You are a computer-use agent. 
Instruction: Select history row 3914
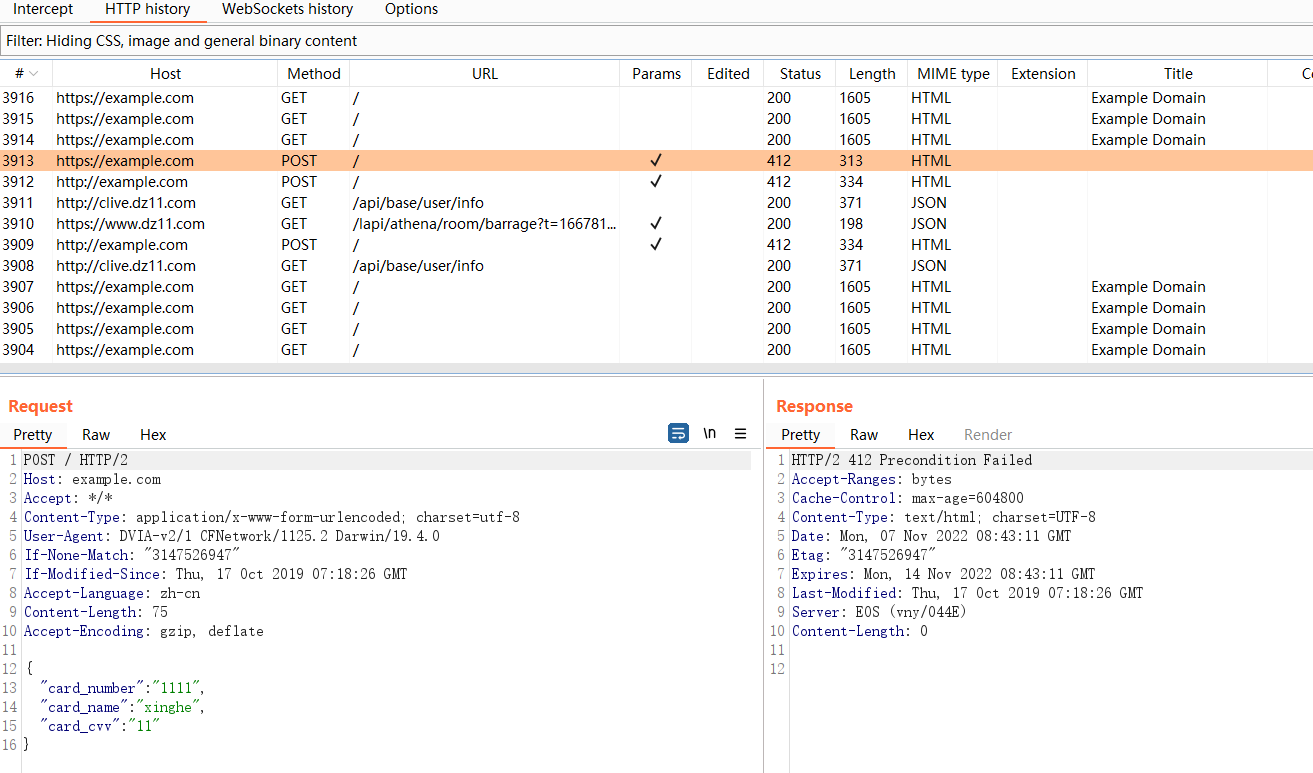pyautogui.click(x=656, y=140)
